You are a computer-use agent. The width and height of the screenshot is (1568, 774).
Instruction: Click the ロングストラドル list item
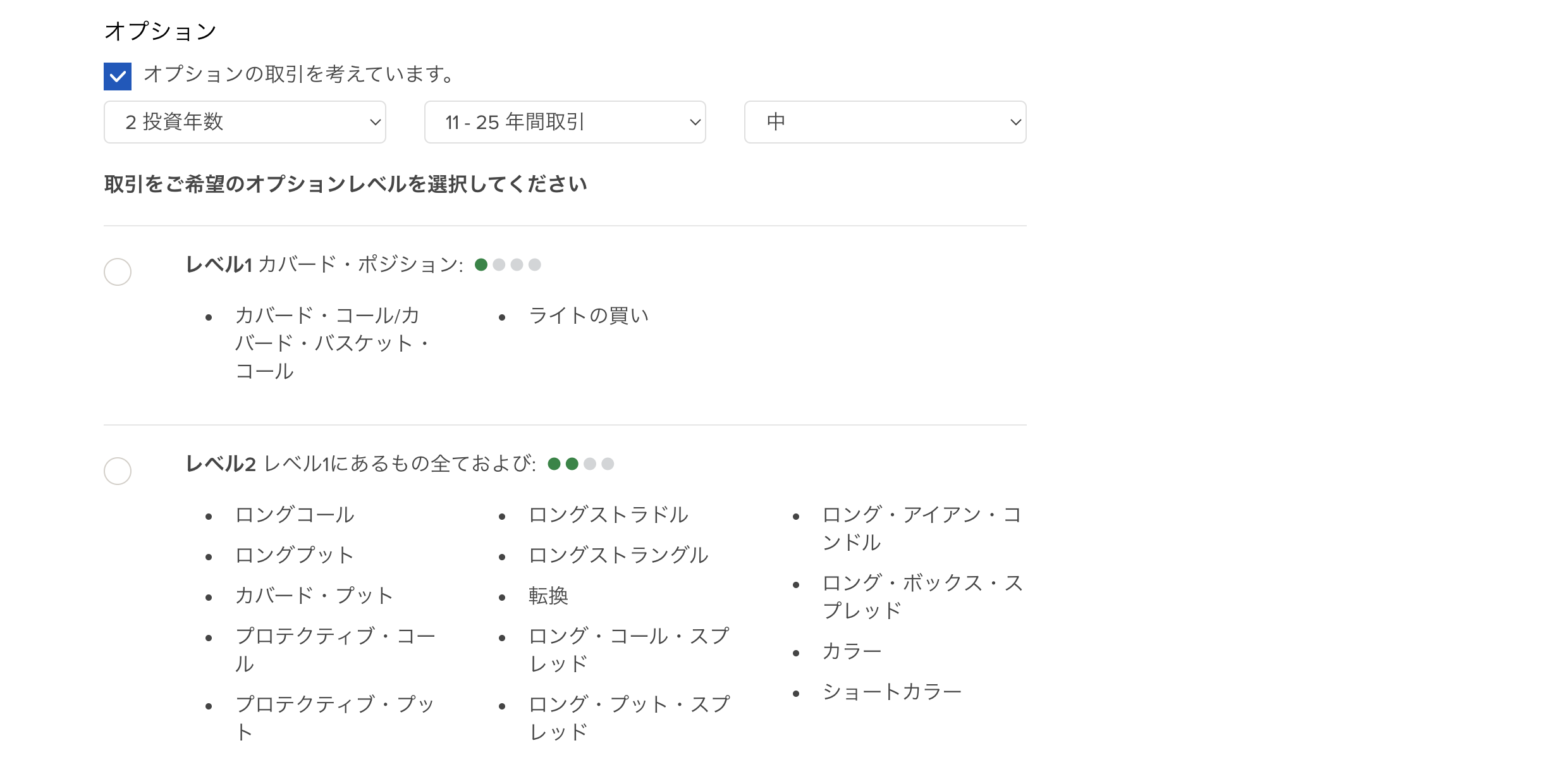click(608, 515)
